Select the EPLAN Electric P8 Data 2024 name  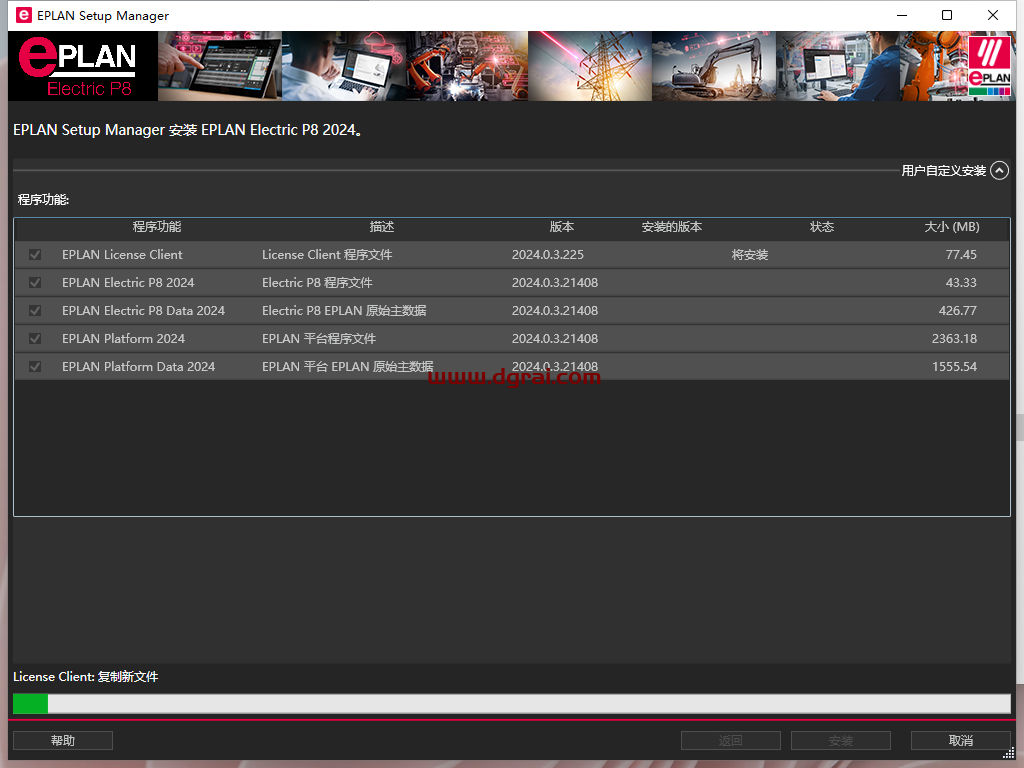click(143, 311)
